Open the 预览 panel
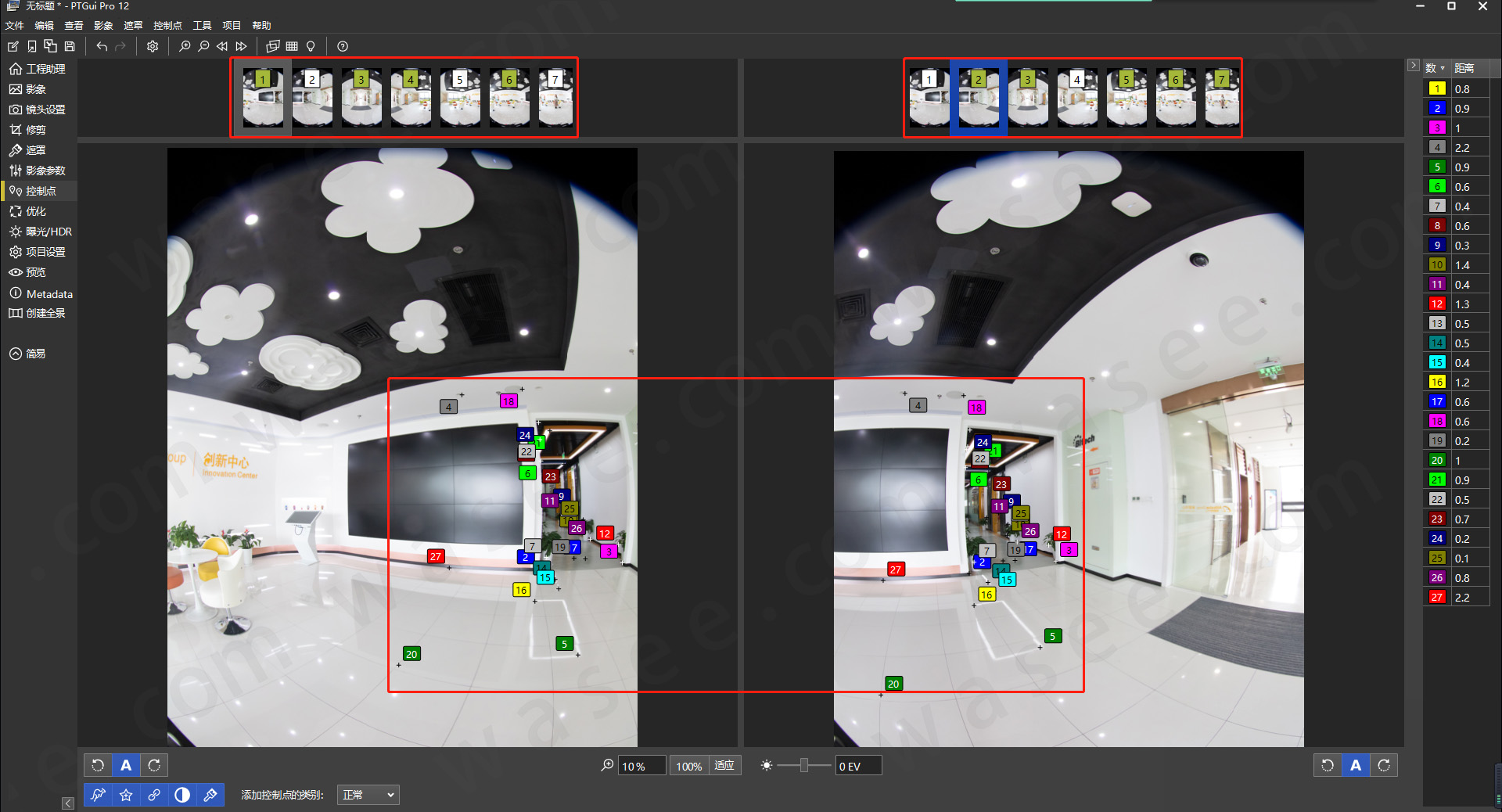 [34, 272]
